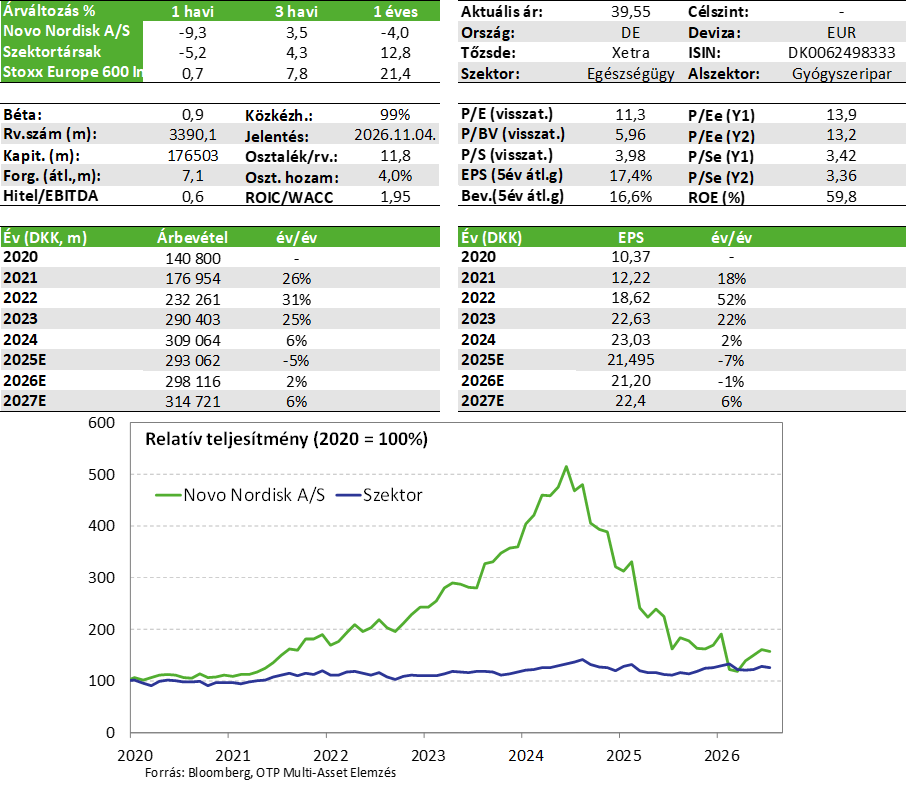Click the EPS 5-year growth value 17,4%
The image size is (907, 803).
click(x=631, y=176)
